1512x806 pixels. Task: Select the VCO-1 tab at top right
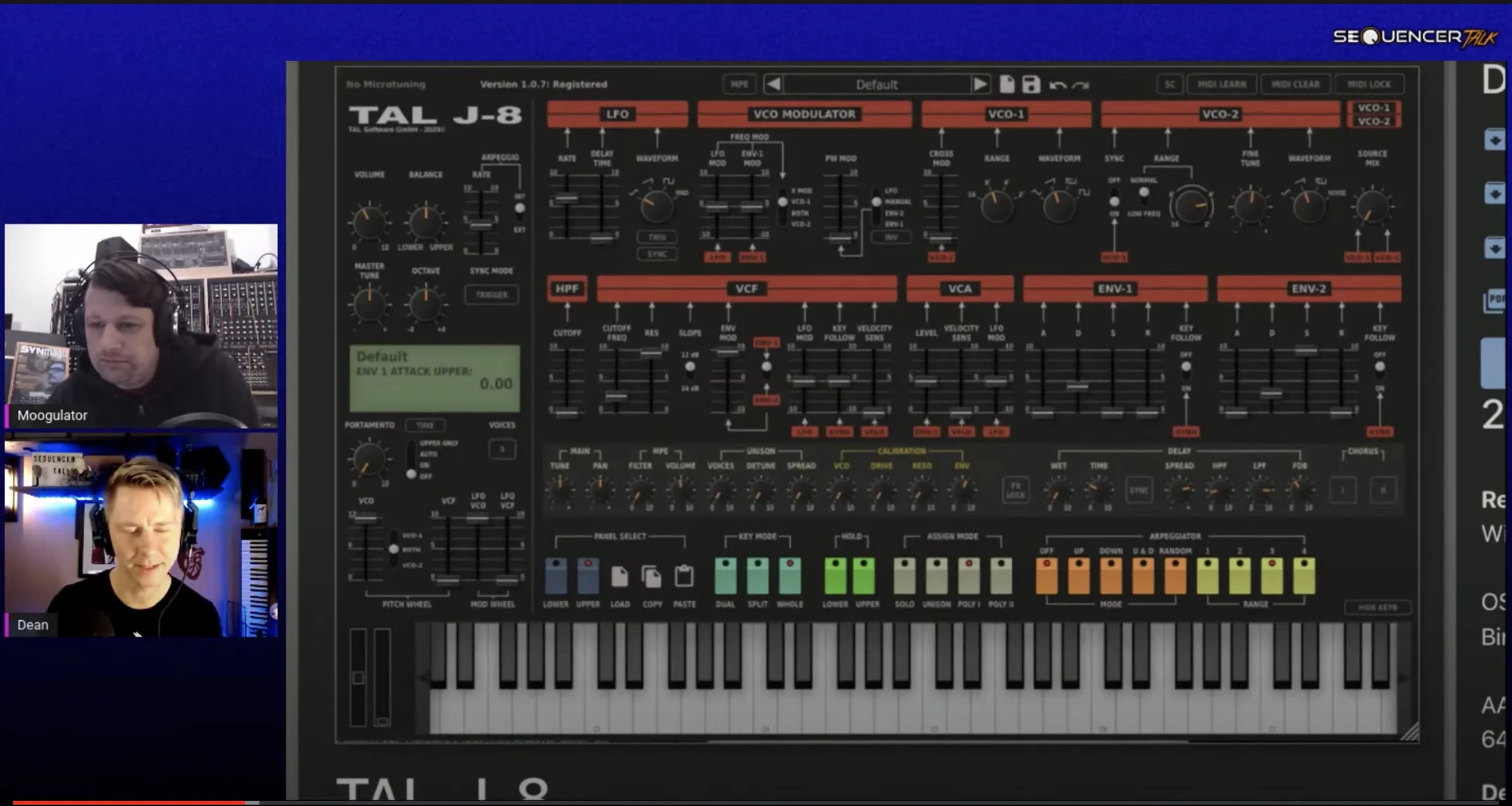coord(1373,108)
